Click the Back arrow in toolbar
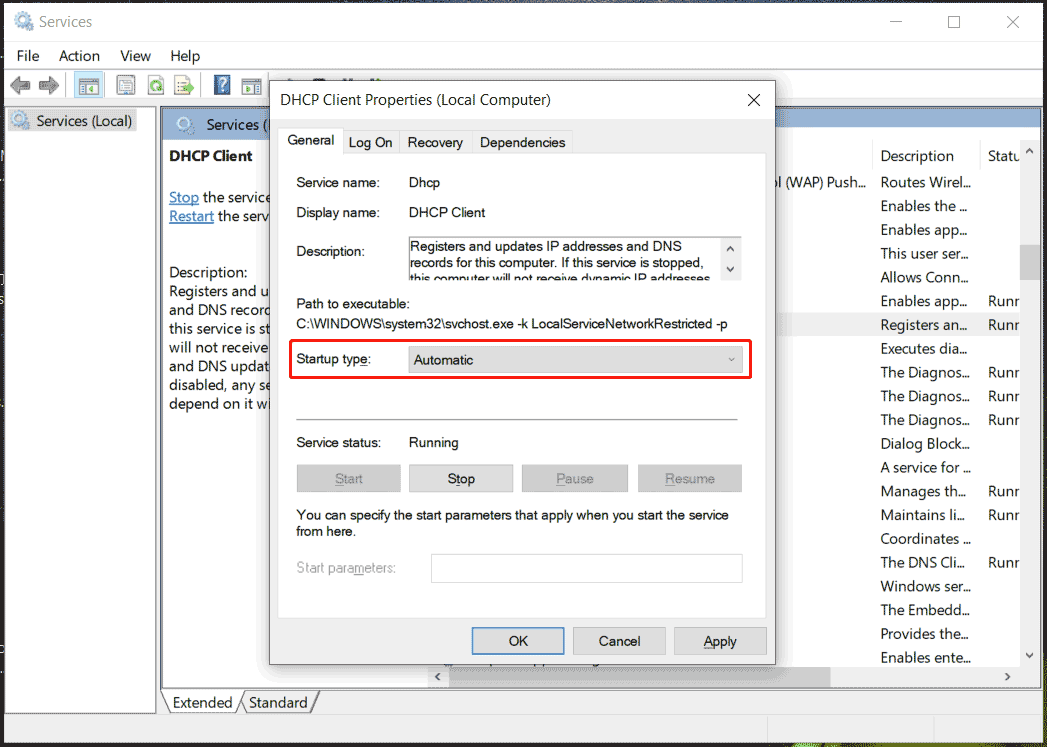The width and height of the screenshot is (1047, 747). coord(20,86)
